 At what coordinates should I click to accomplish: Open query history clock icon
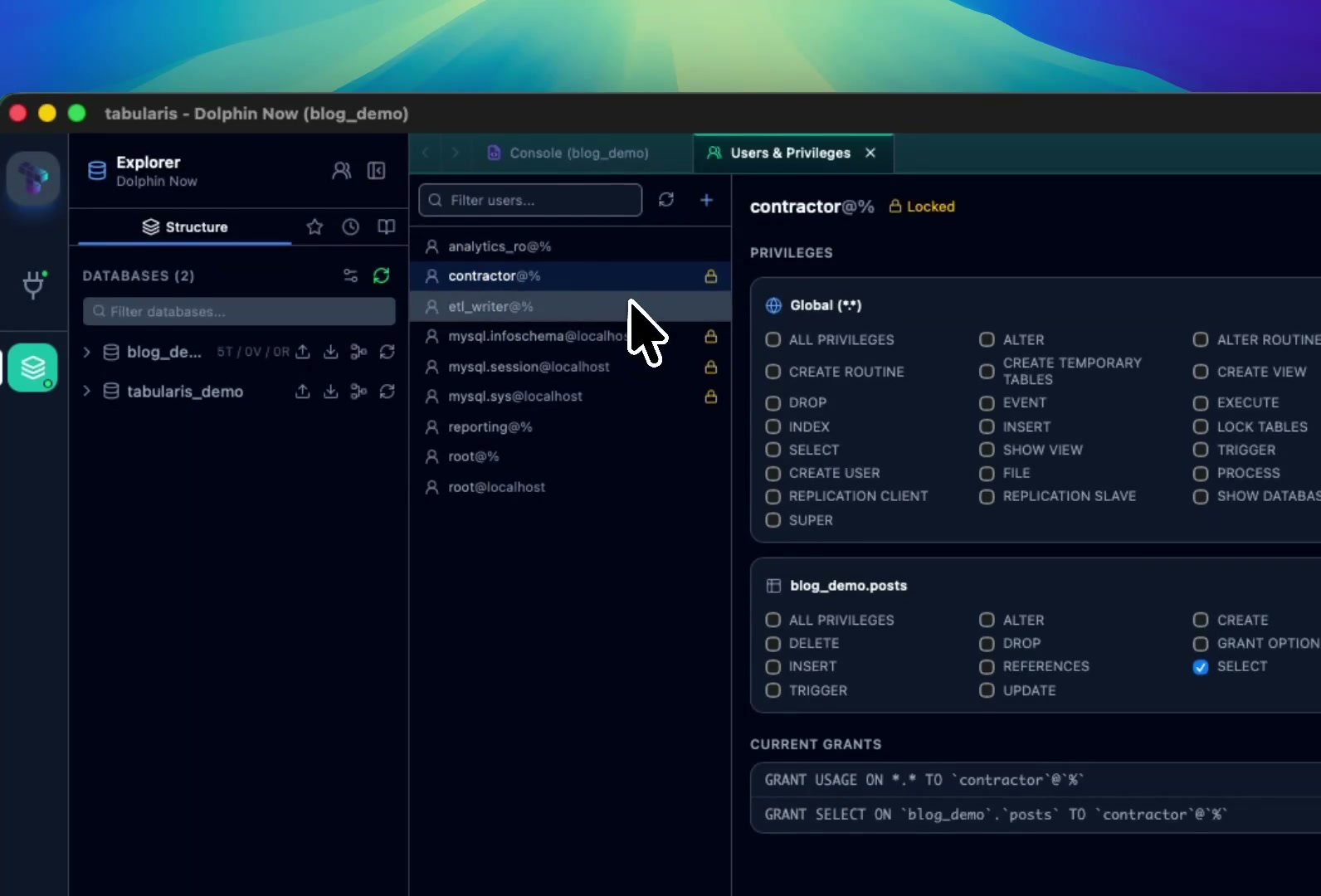pyautogui.click(x=351, y=226)
